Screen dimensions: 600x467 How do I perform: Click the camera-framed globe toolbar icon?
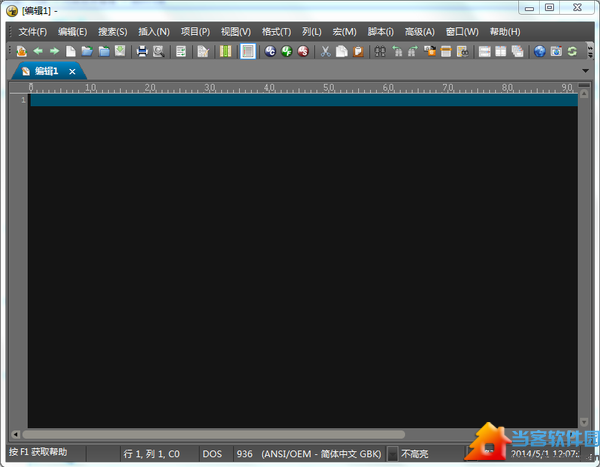click(x=556, y=51)
